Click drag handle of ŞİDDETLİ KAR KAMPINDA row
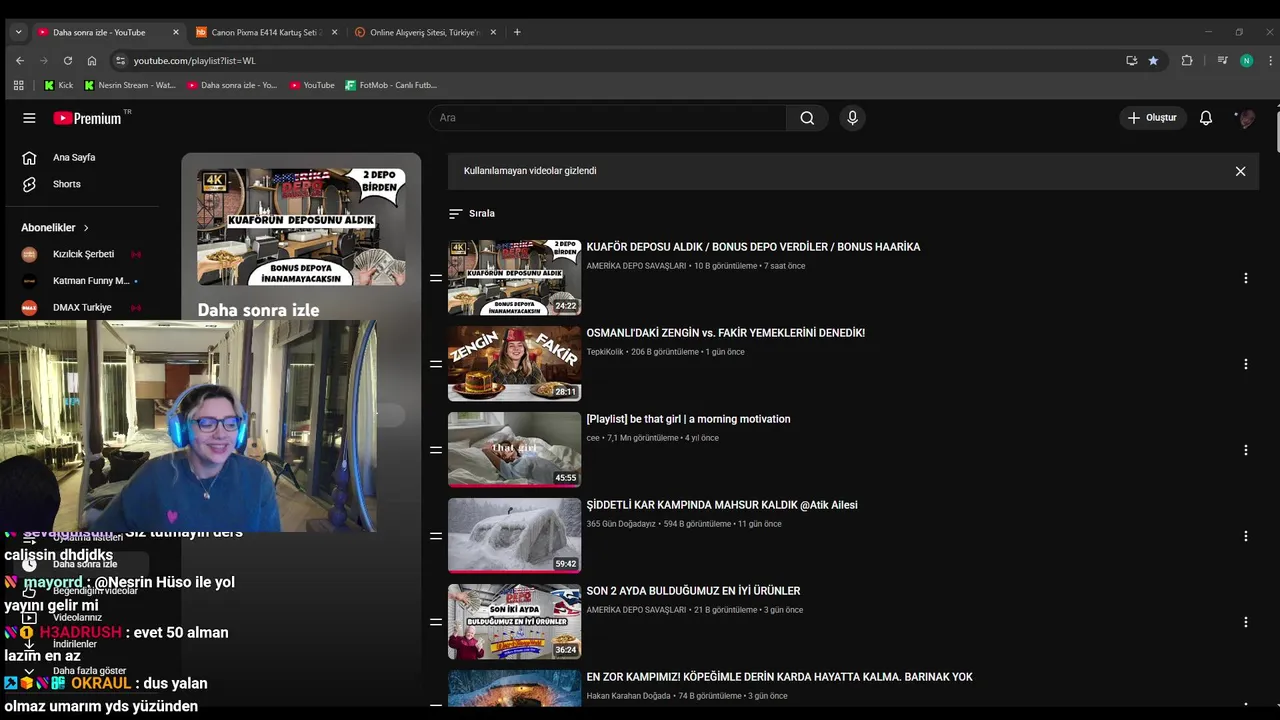This screenshot has height=720, width=1280. pyautogui.click(x=436, y=536)
